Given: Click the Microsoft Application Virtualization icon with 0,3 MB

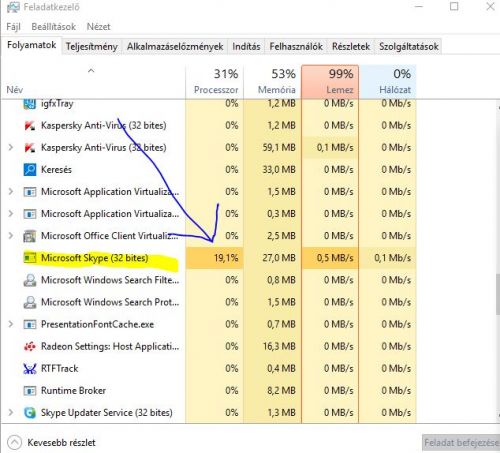Looking at the screenshot, I should [30, 214].
